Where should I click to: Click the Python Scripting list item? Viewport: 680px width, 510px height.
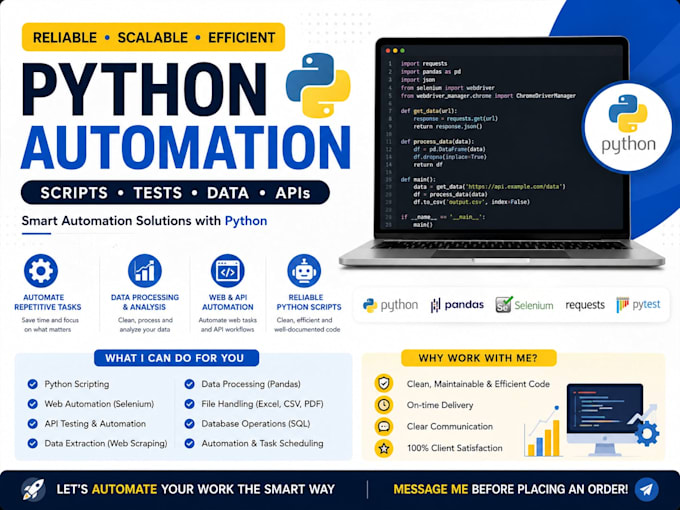[77, 384]
